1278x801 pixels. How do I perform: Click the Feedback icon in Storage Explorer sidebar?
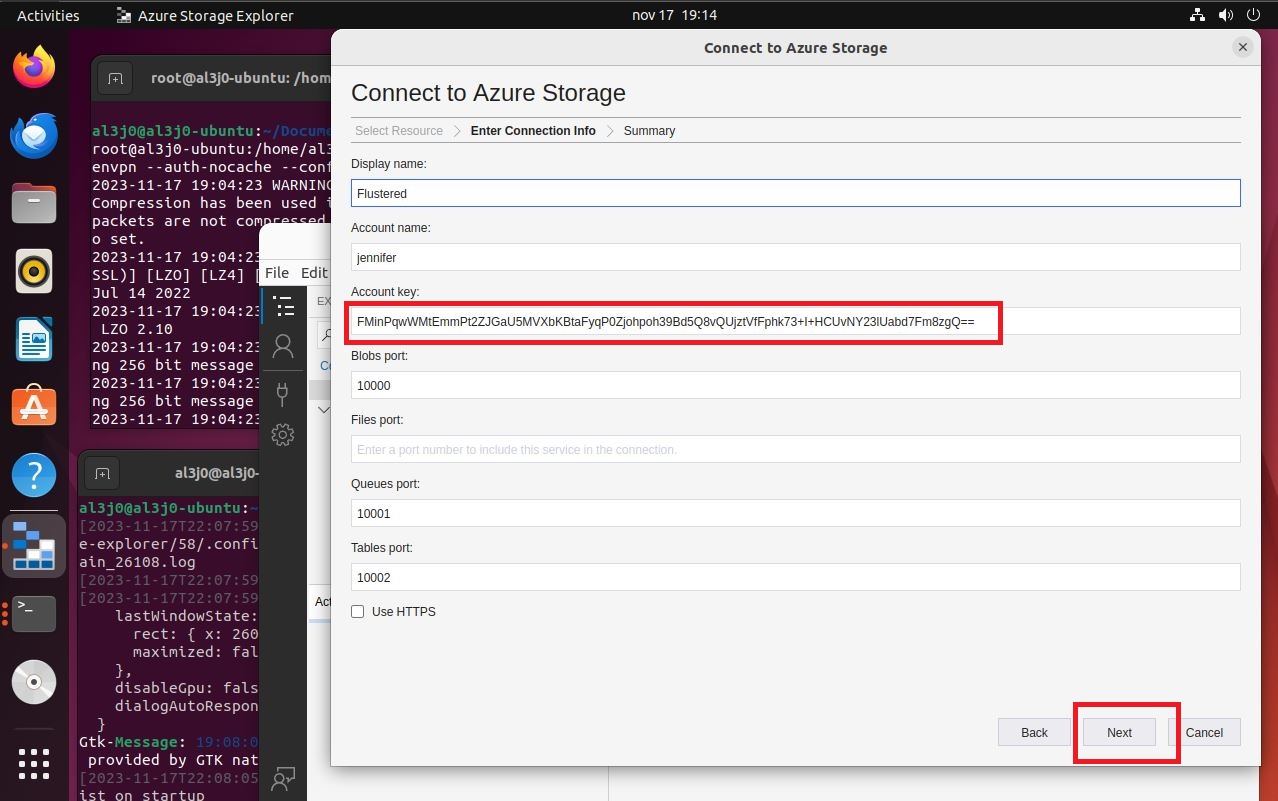(283, 778)
